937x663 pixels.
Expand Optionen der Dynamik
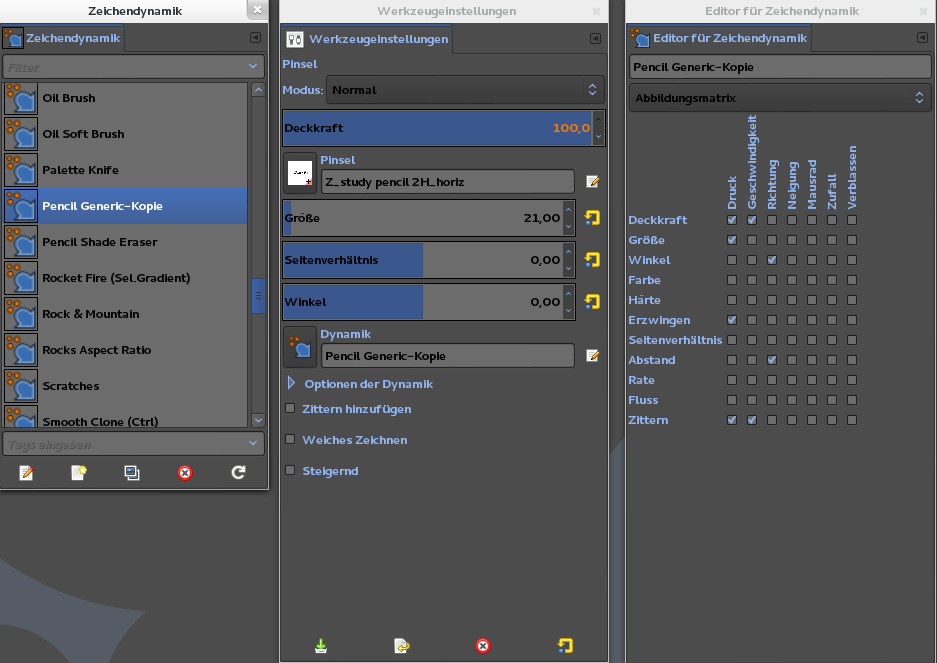[292, 383]
